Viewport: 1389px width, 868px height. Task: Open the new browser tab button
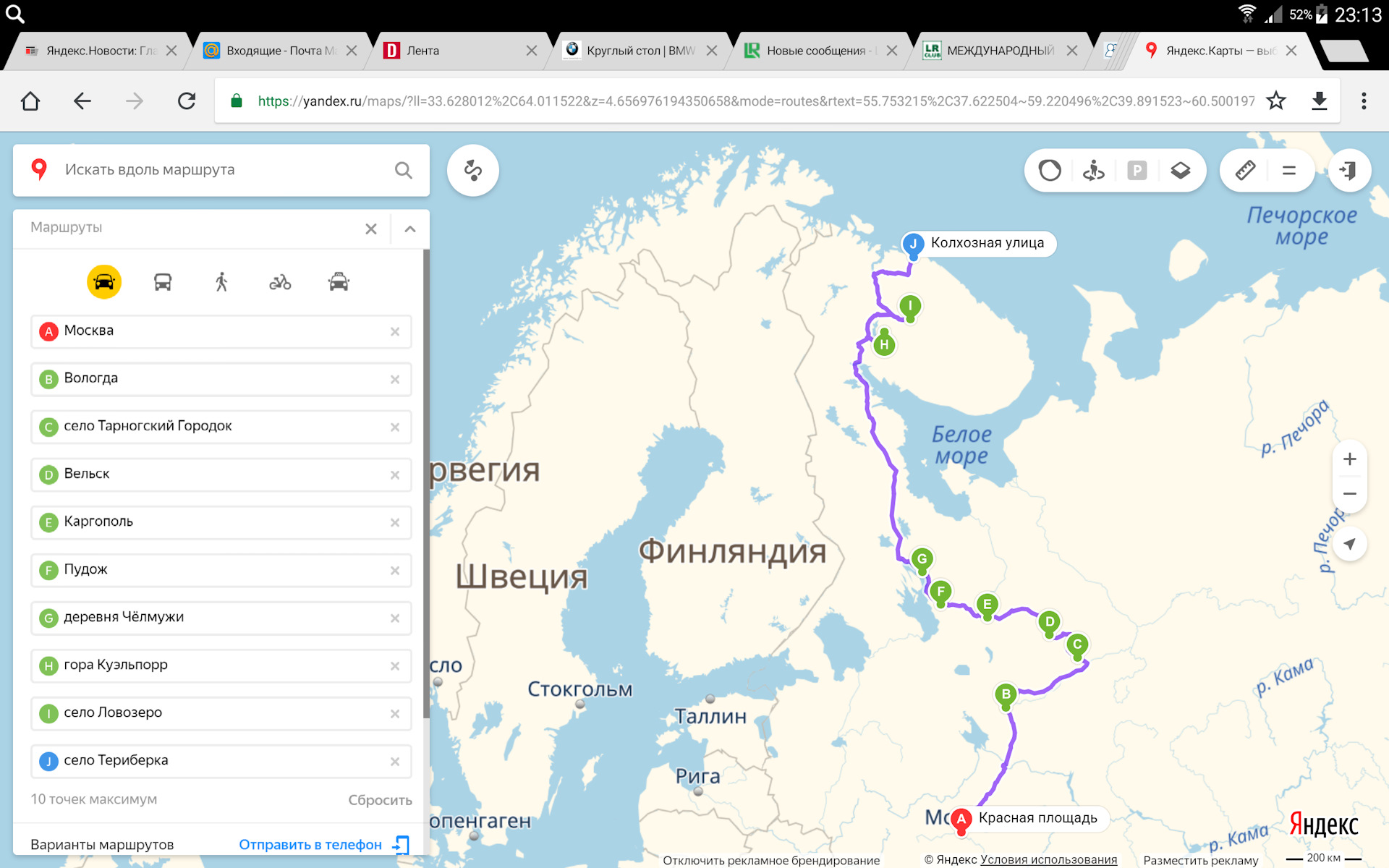coord(1344,51)
